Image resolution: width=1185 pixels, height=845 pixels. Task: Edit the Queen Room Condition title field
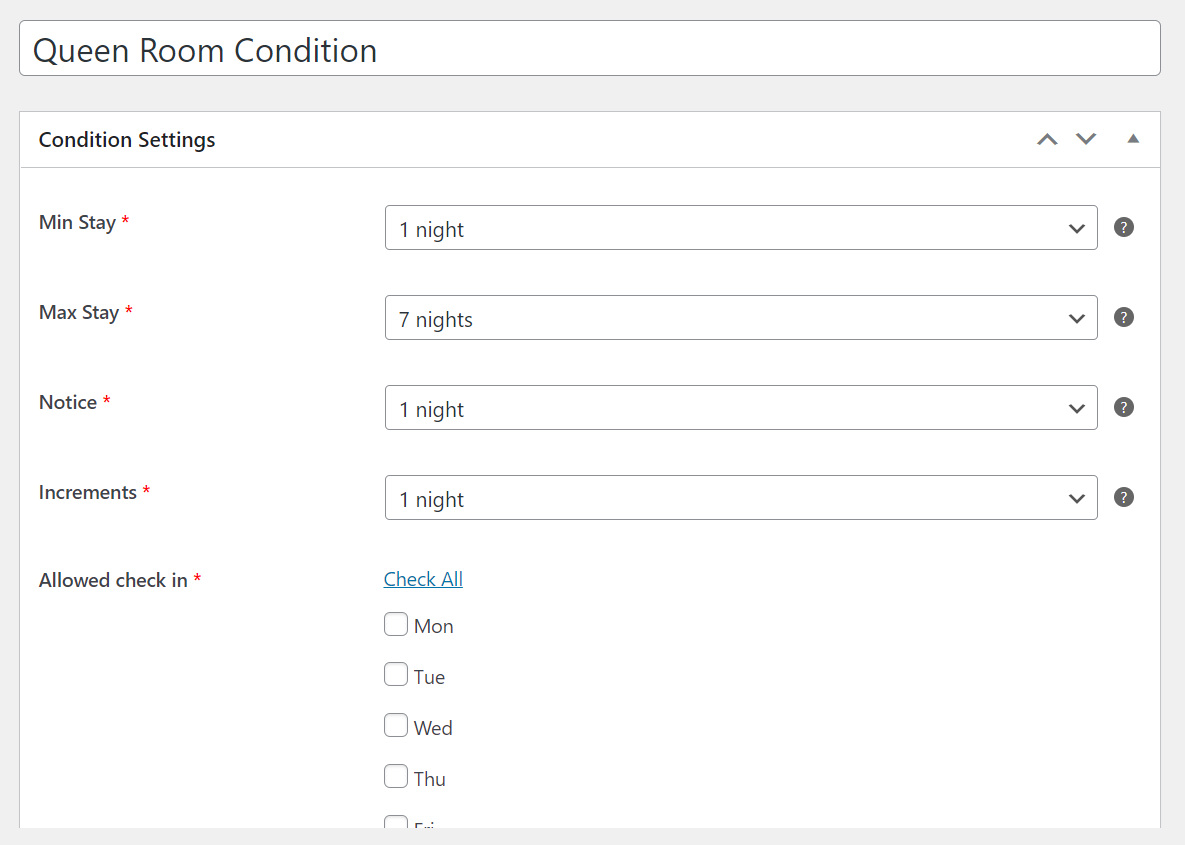coord(589,48)
